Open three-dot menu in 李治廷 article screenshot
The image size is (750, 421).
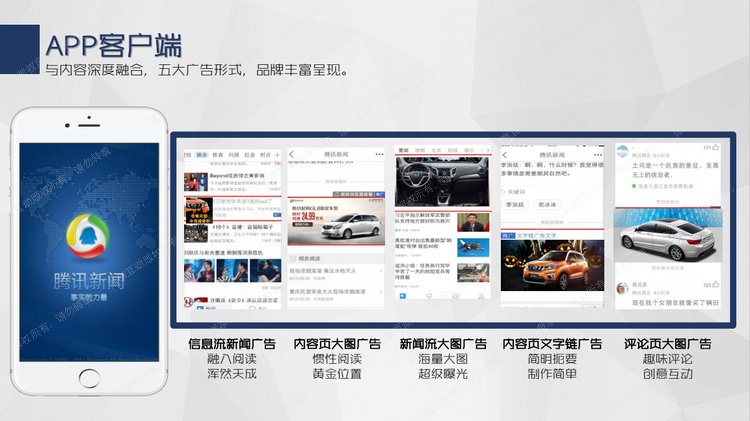(x=598, y=155)
